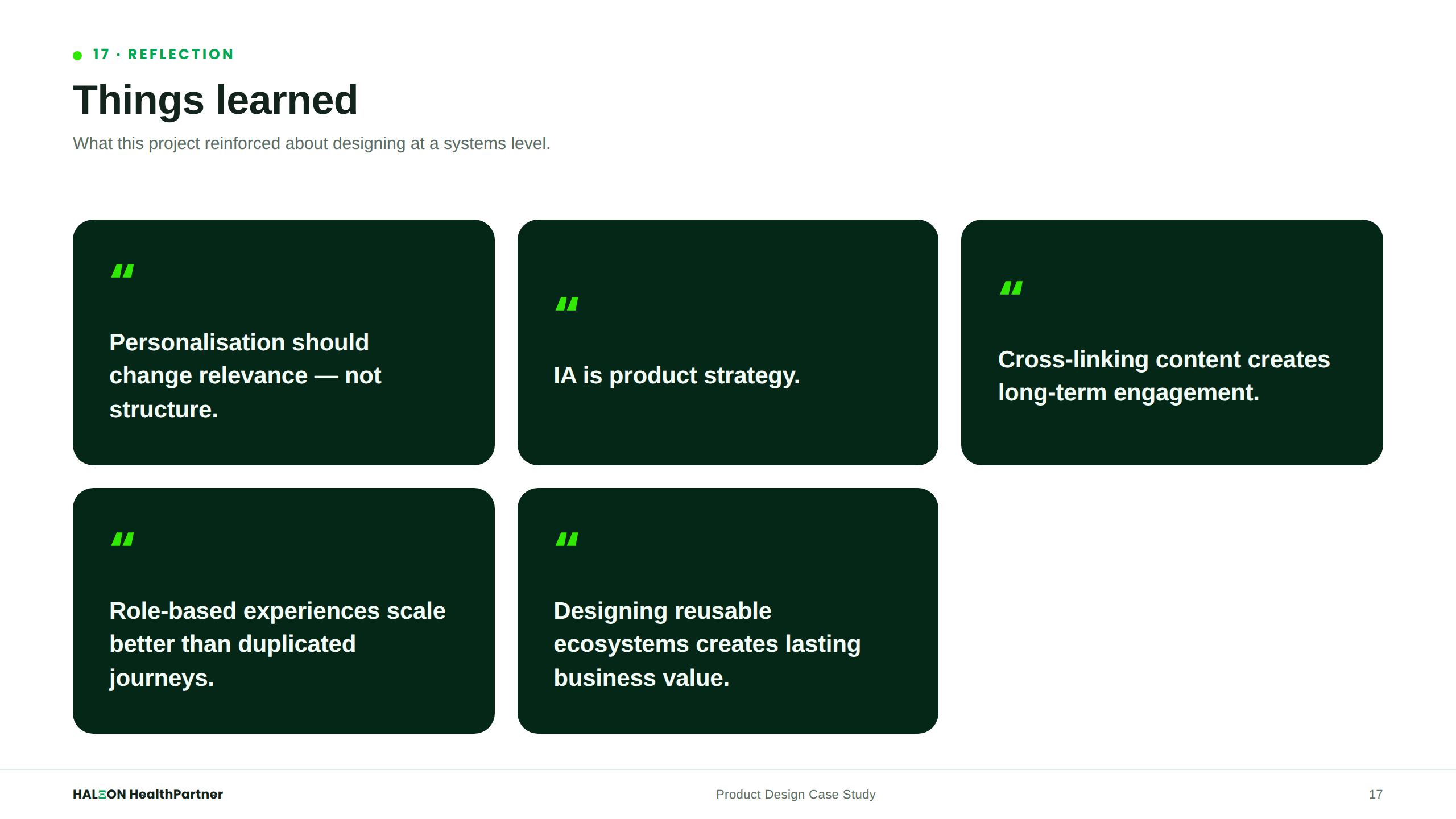Screen dimensions: 1456x819
Task: Click the IA is product strategy text
Action: pyautogui.click(x=677, y=375)
